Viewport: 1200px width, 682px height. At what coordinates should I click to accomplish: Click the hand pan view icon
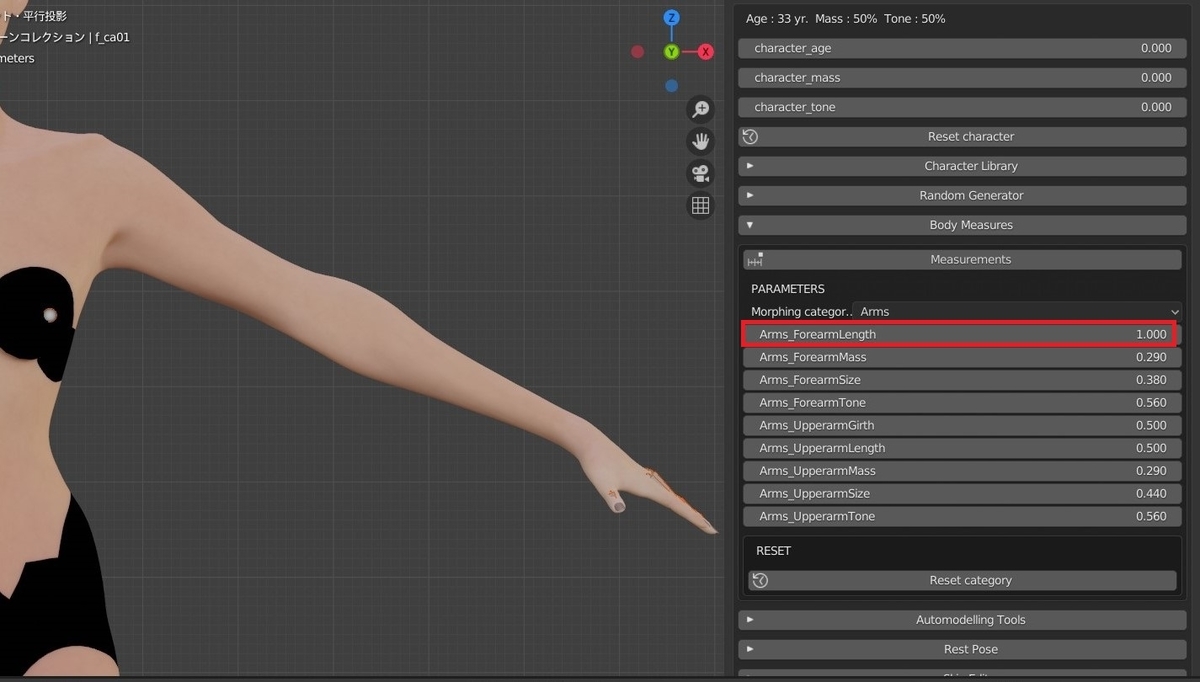(701, 141)
